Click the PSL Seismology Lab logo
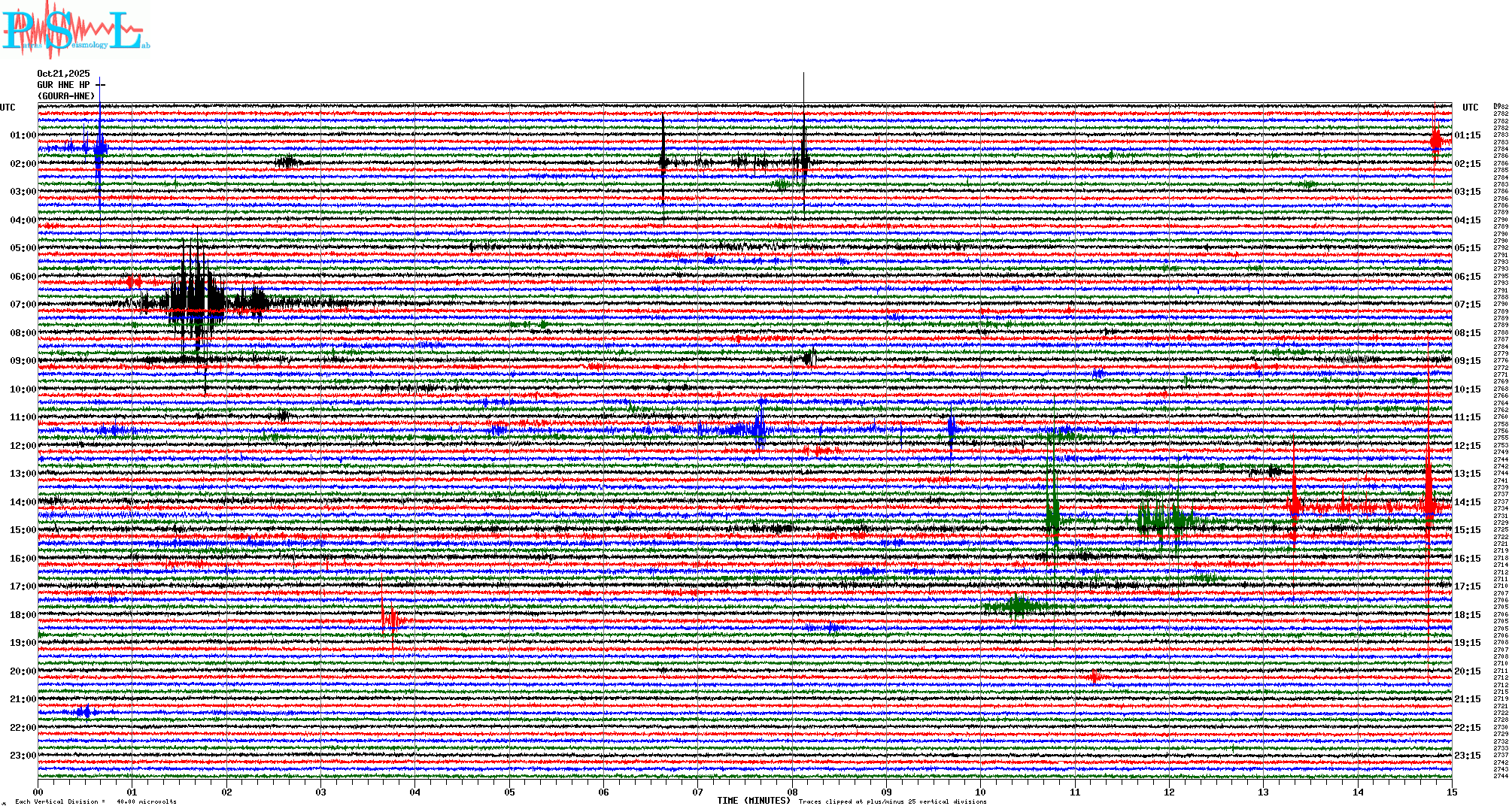This screenshot has height=812, width=1512. click(x=75, y=30)
